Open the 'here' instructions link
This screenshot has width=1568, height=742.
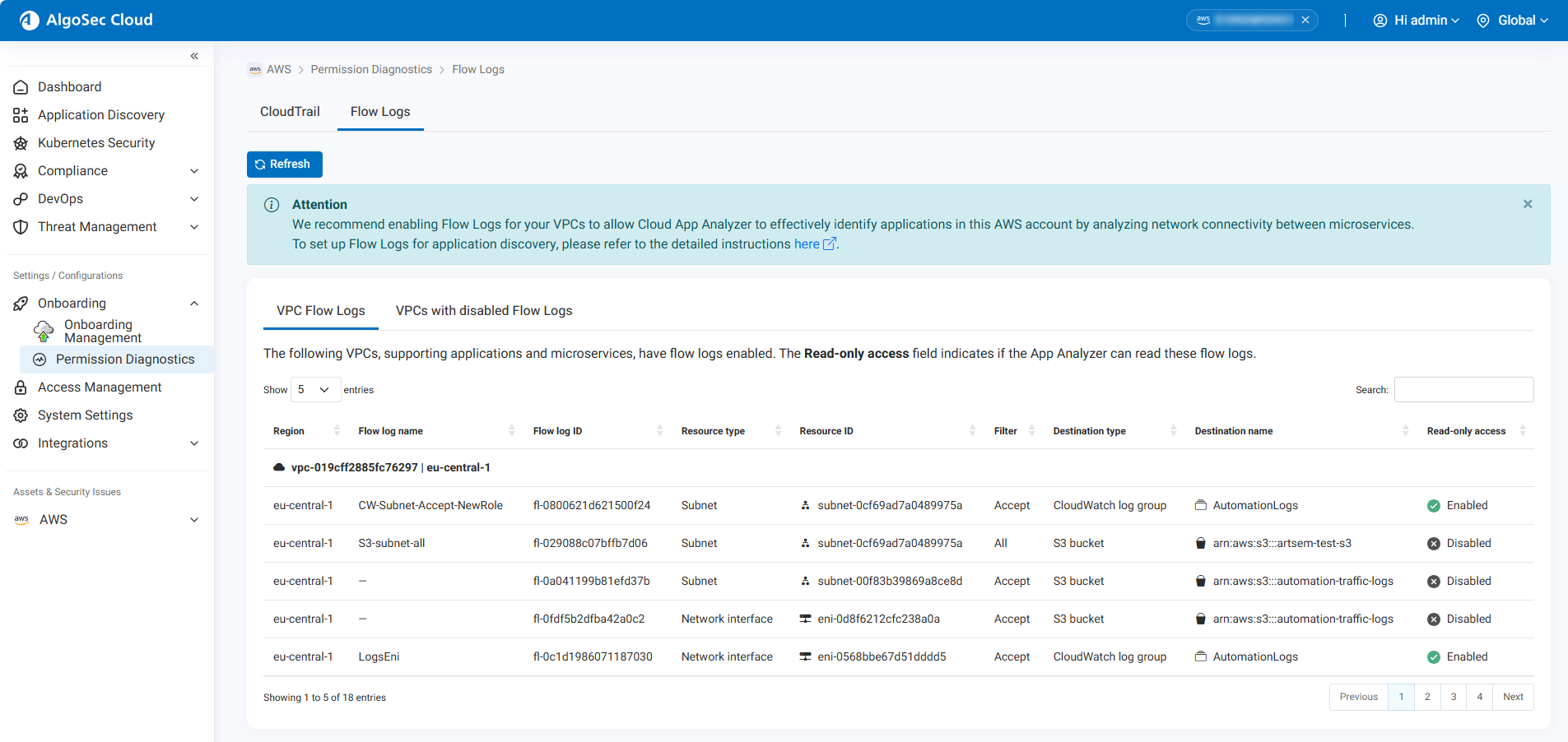coord(807,244)
